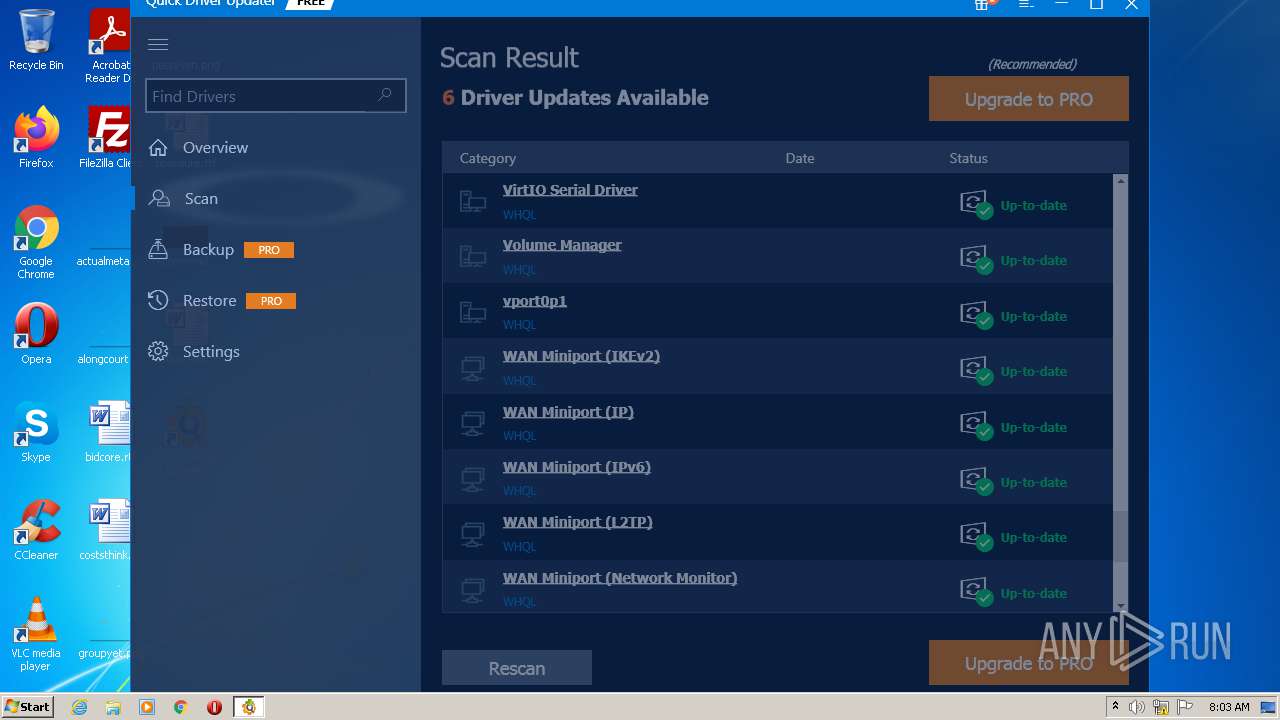Click the Status column header
Image resolution: width=1280 pixels, height=720 pixels.
968,158
